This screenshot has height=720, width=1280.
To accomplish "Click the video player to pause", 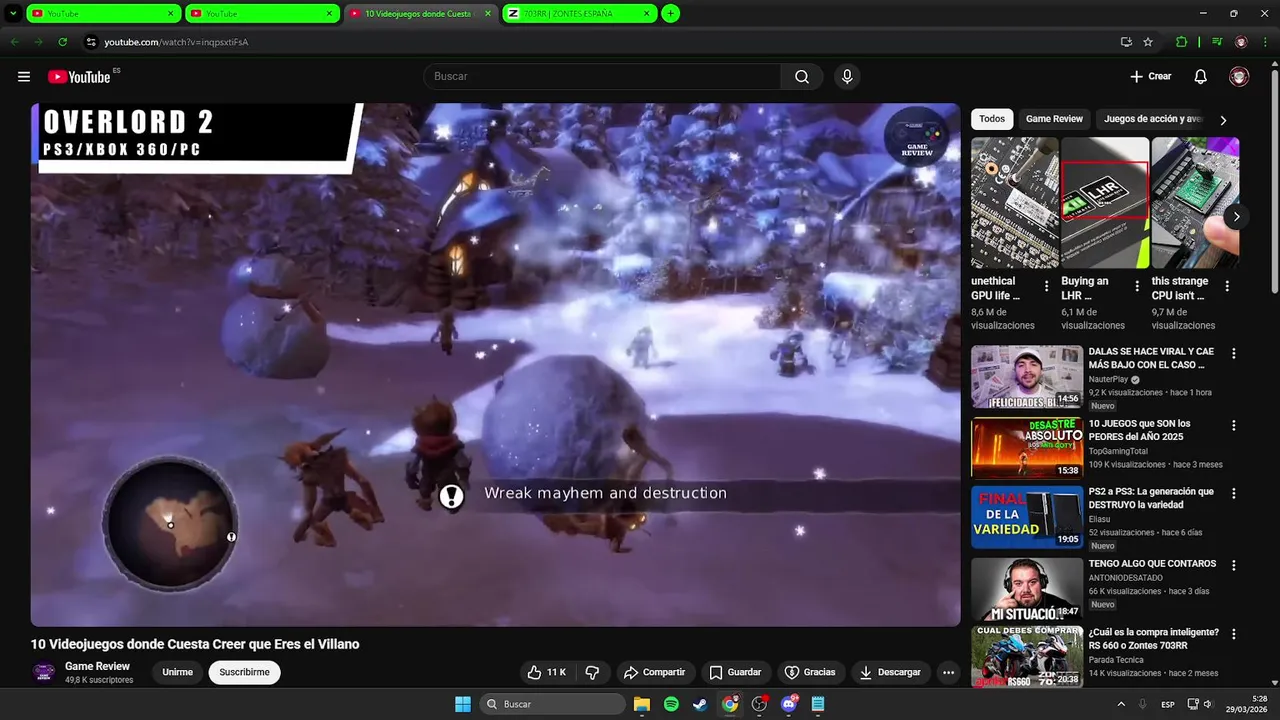I will pyautogui.click(x=495, y=365).
